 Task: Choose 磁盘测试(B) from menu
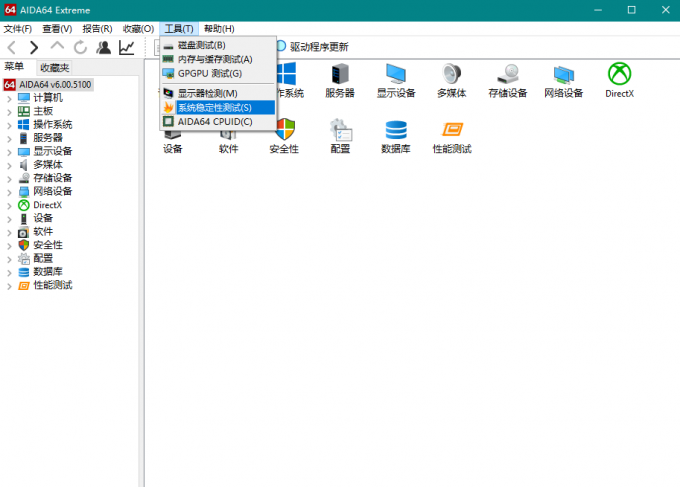(x=219, y=45)
